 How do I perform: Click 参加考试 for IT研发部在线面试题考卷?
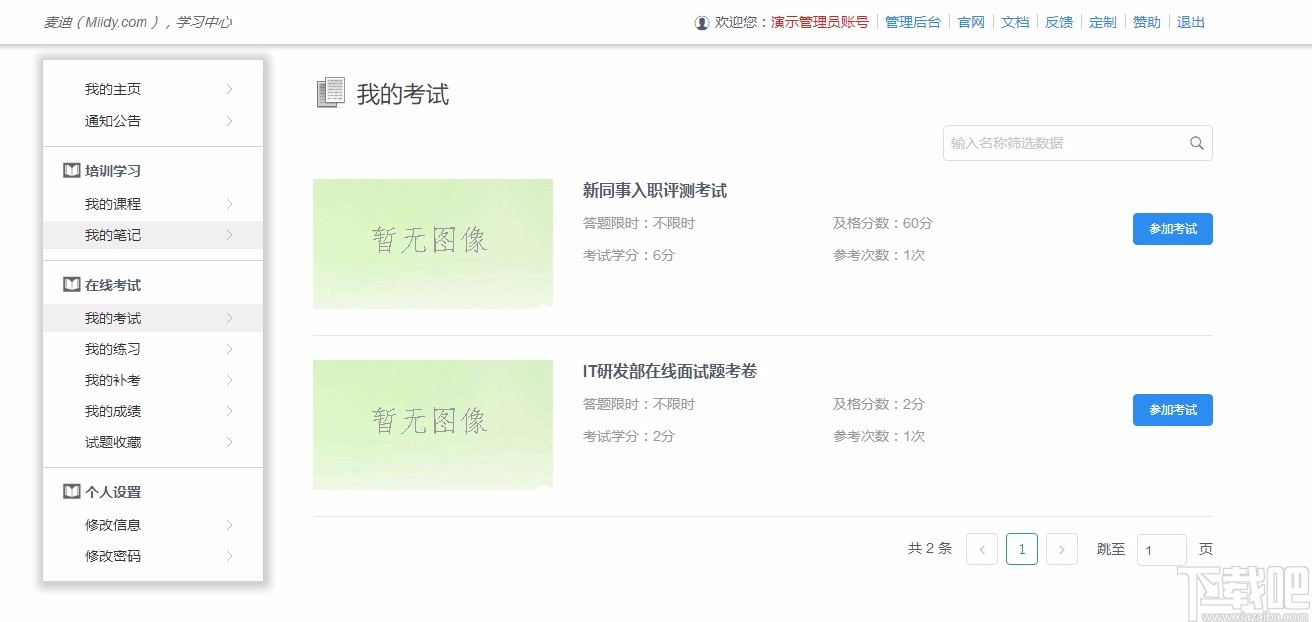(1172, 409)
